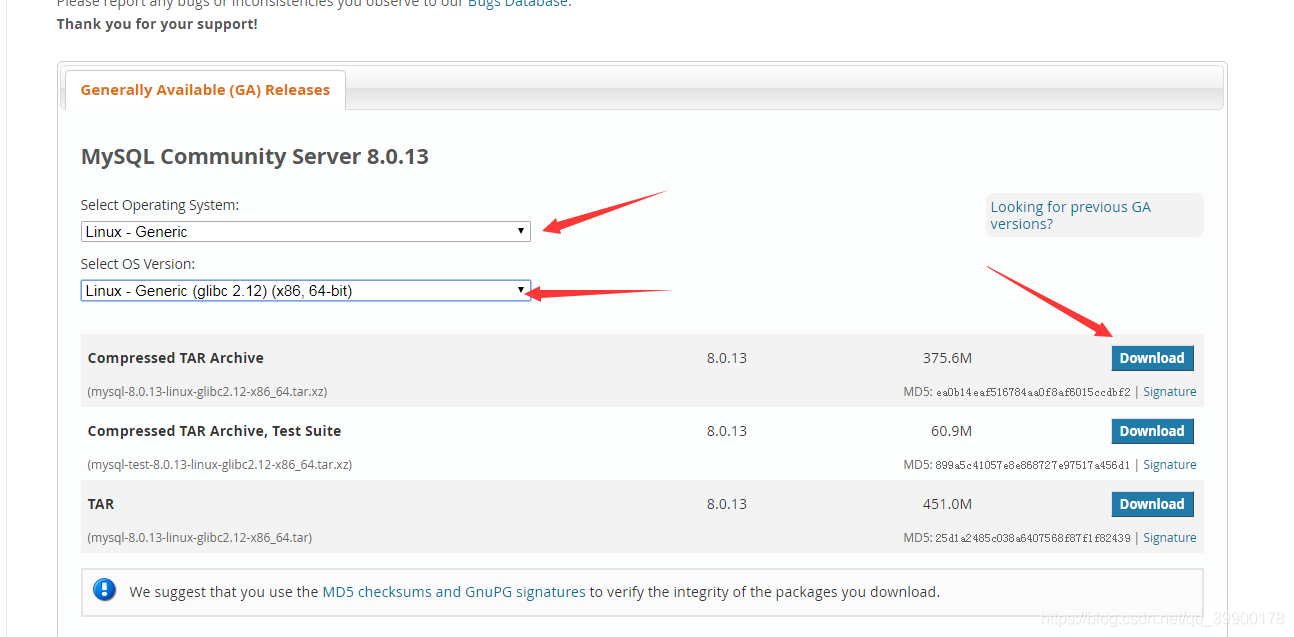Expand the Select Operating System dropdown
Screen dimensions: 1294x637
[x=306, y=231]
